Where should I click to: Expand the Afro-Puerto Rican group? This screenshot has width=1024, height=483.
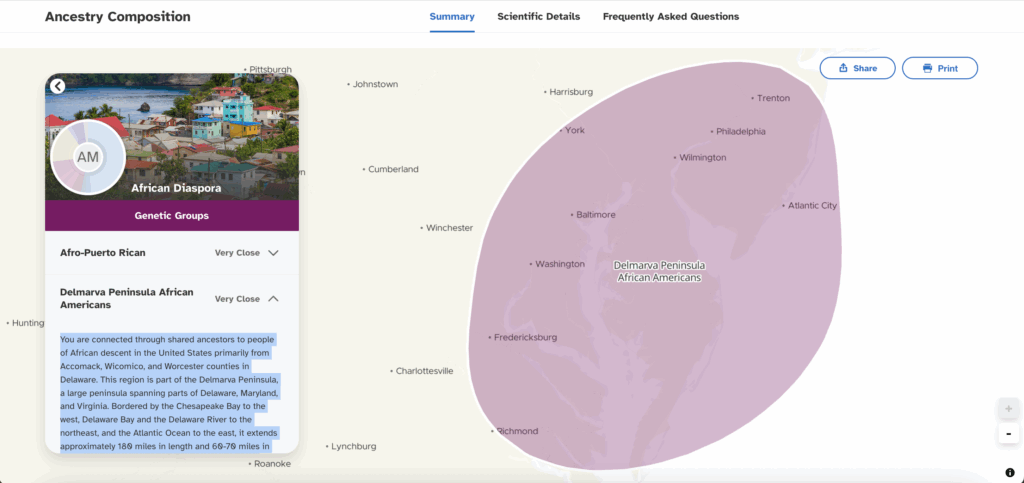pos(273,253)
